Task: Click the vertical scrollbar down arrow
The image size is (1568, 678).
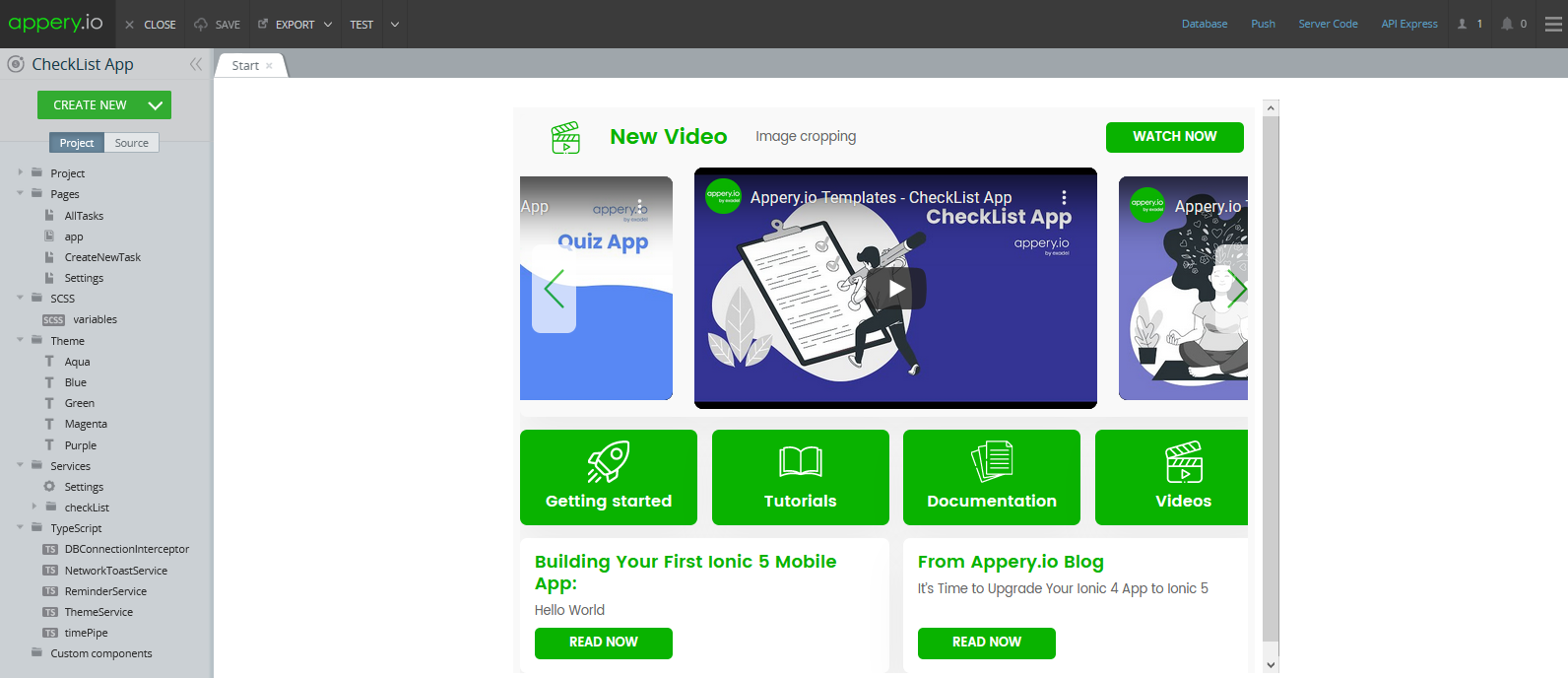Action: 1271,665
